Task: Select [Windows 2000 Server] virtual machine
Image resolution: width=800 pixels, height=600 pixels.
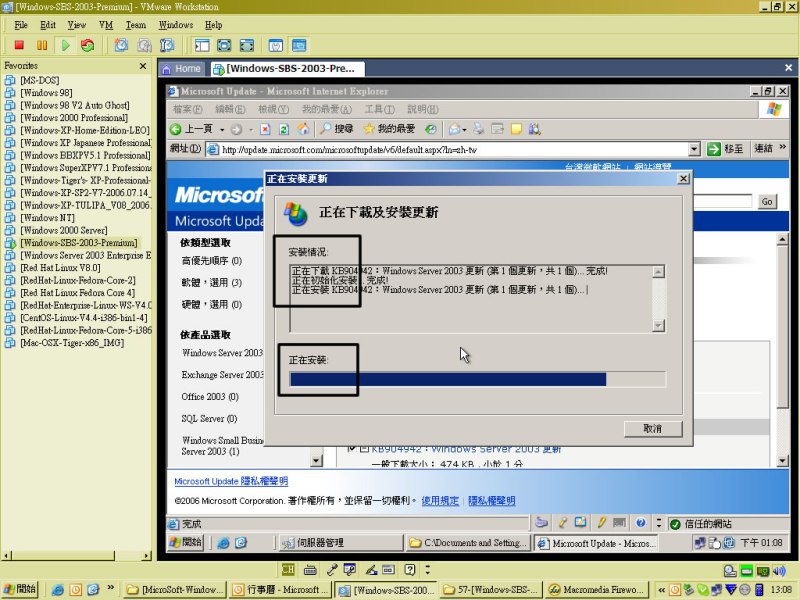Action: click(64, 231)
